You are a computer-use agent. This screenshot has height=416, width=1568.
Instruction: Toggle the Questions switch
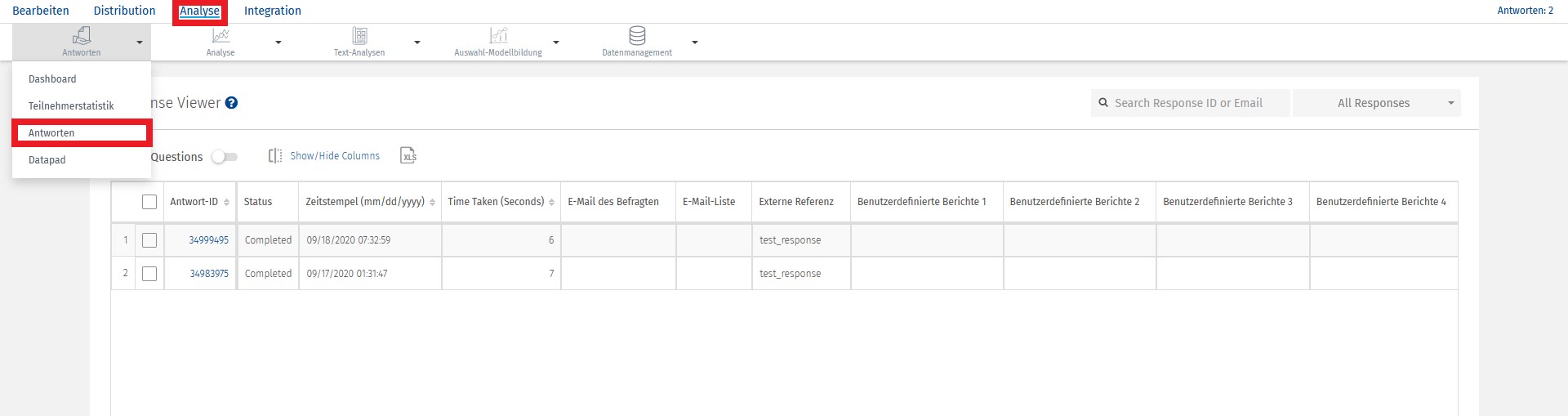[x=225, y=157]
